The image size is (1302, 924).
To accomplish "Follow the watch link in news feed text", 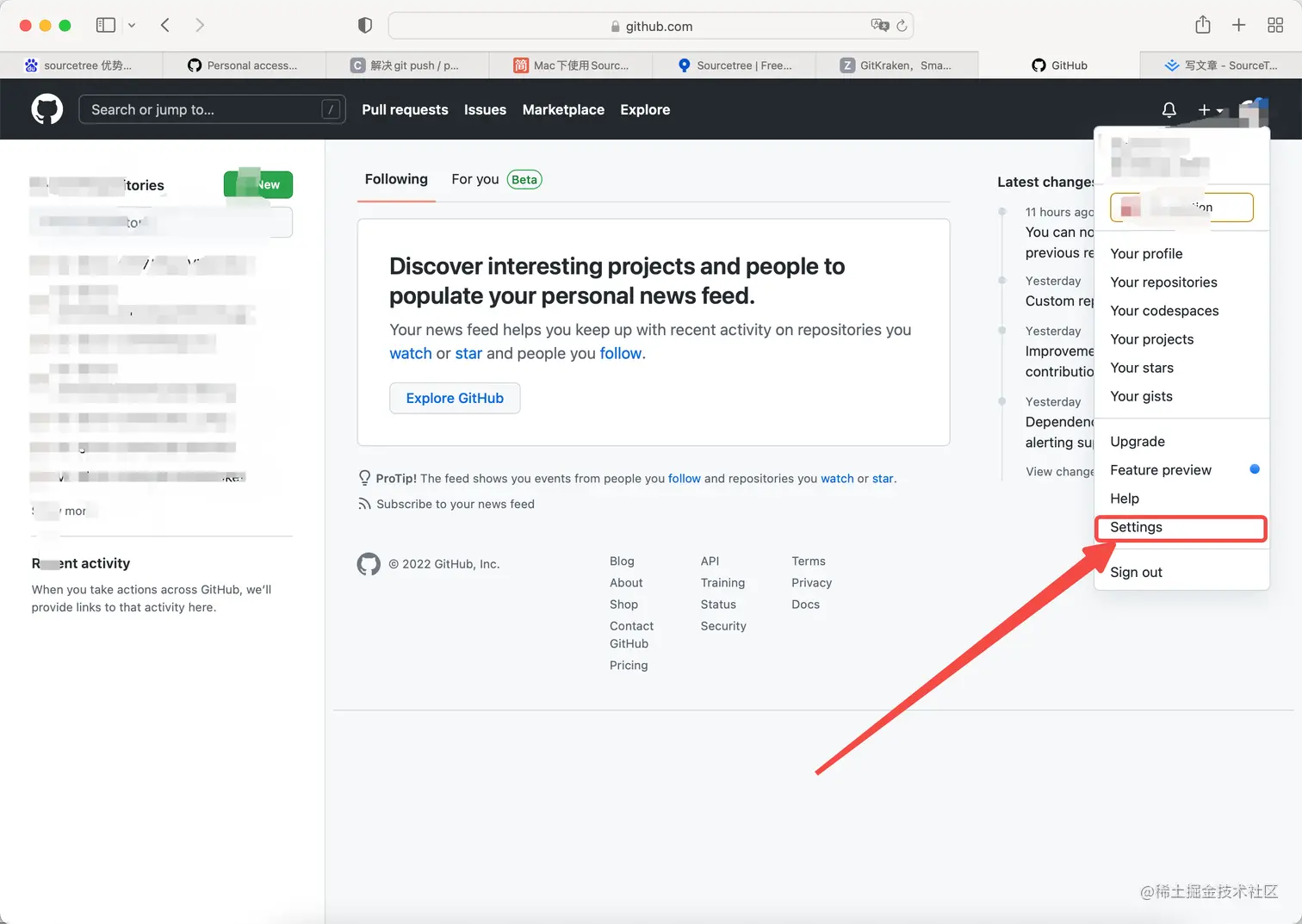I will click(411, 353).
